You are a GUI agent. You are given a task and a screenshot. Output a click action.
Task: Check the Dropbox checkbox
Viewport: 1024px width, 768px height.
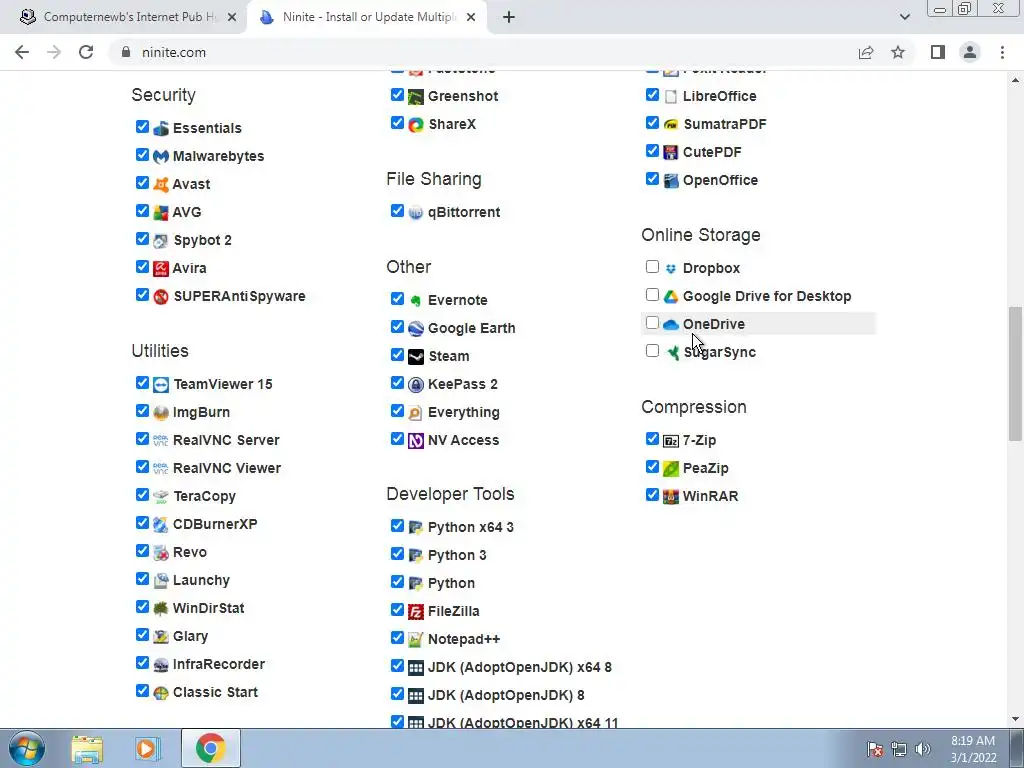[x=652, y=266]
